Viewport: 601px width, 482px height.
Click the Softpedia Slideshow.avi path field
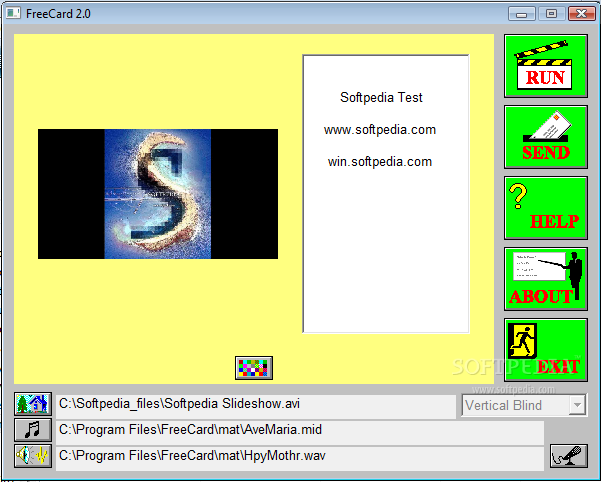[256, 405]
